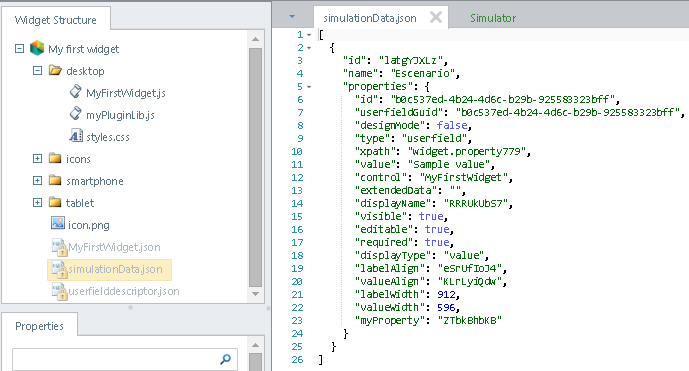Click the icons folder icon
The image size is (689, 371).
pyautogui.click(x=55, y=158)
